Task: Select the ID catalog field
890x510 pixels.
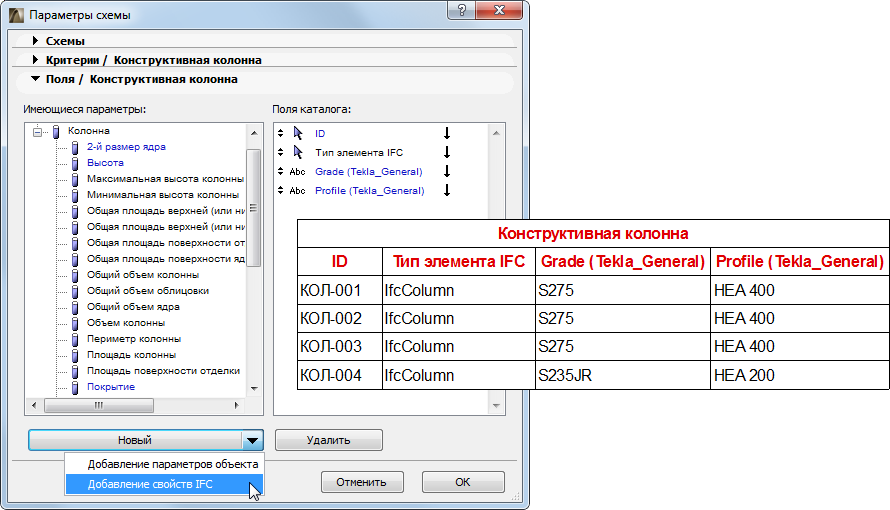Action: pyautogui.click(x=320, y=133)
